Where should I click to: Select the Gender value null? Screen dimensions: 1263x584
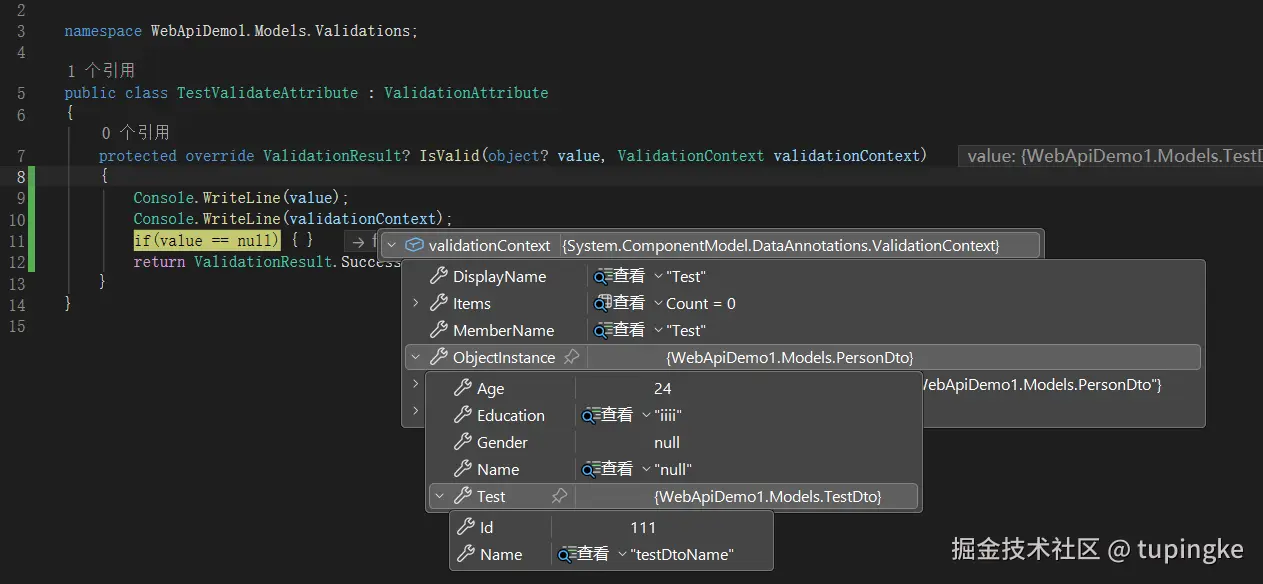click(667, 442)
